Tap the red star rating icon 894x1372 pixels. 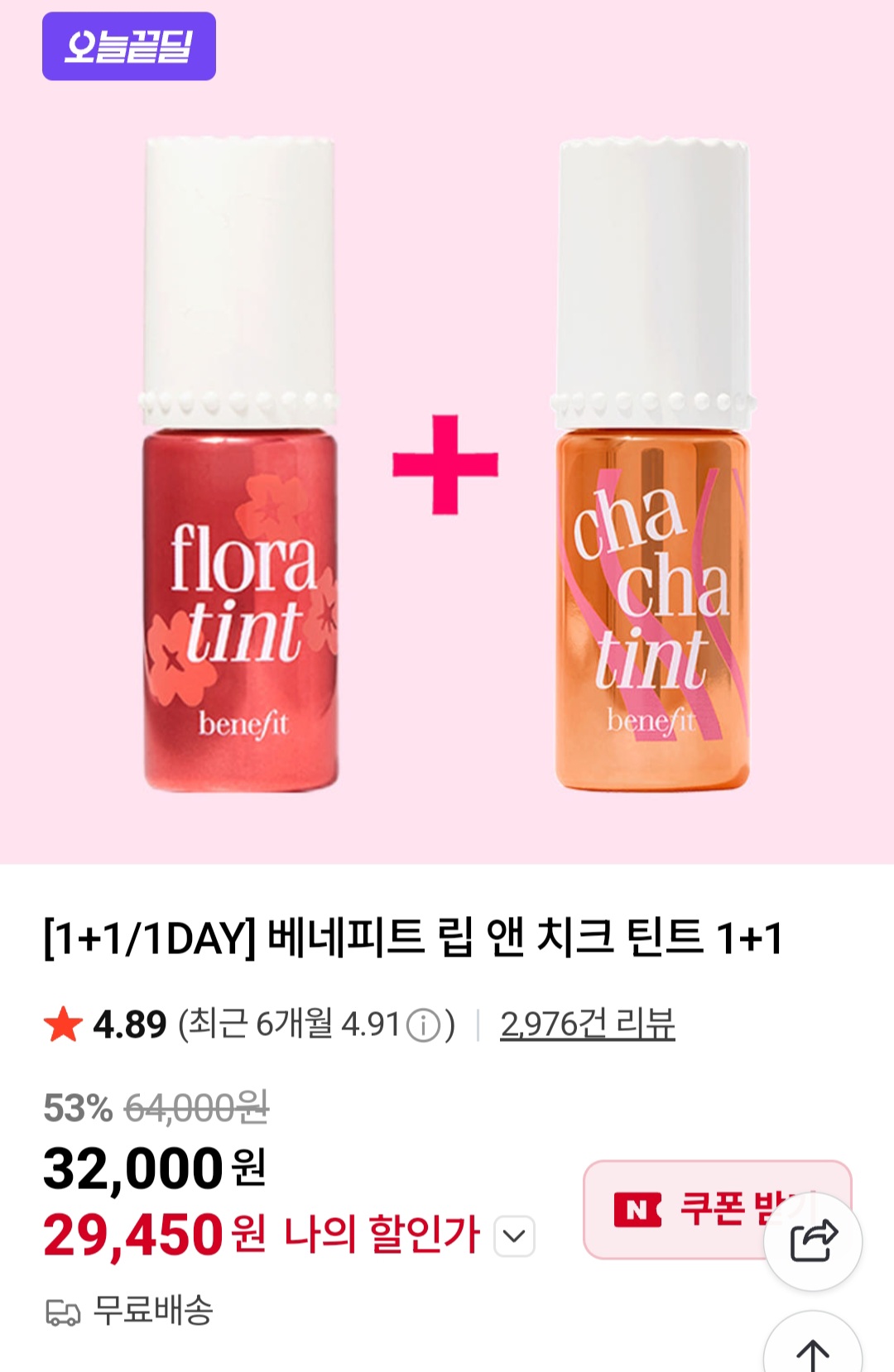click(x=63, y=1024)
